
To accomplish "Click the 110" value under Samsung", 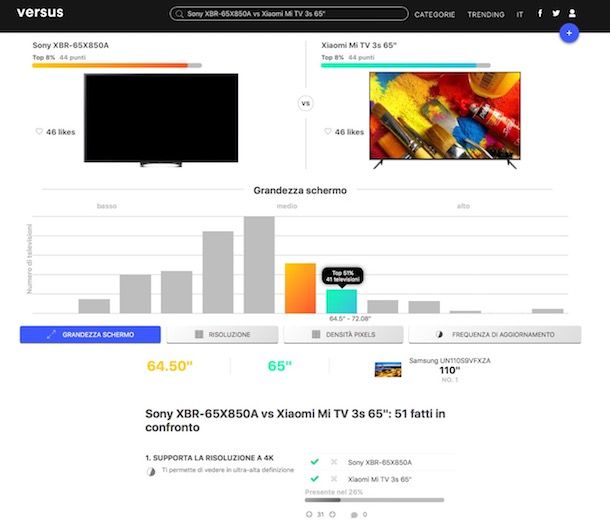I will [450, 370].
